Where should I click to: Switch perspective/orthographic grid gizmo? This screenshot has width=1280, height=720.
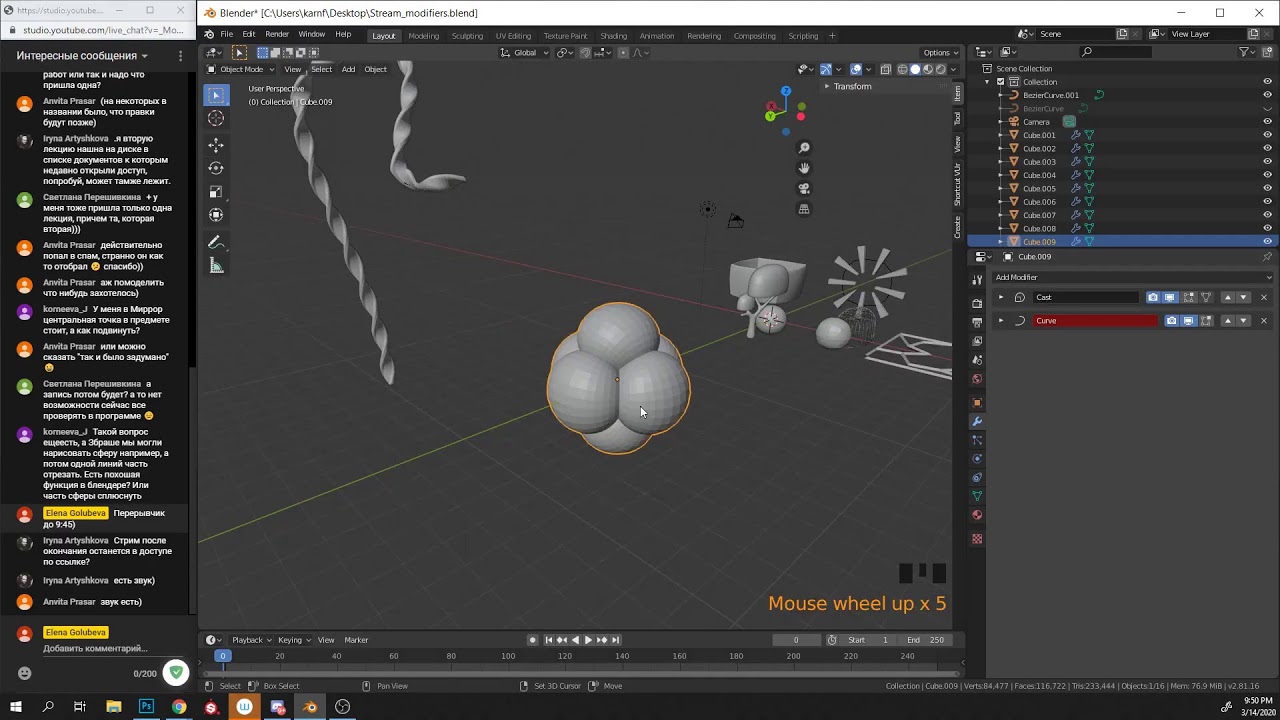click(x=804, y=209)
